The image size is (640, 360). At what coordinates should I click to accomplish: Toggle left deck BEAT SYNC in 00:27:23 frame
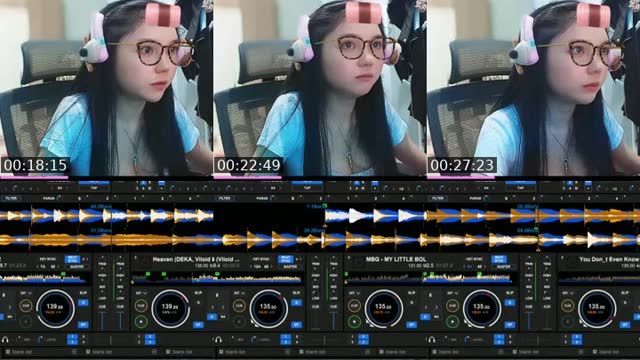click(499, 259)
